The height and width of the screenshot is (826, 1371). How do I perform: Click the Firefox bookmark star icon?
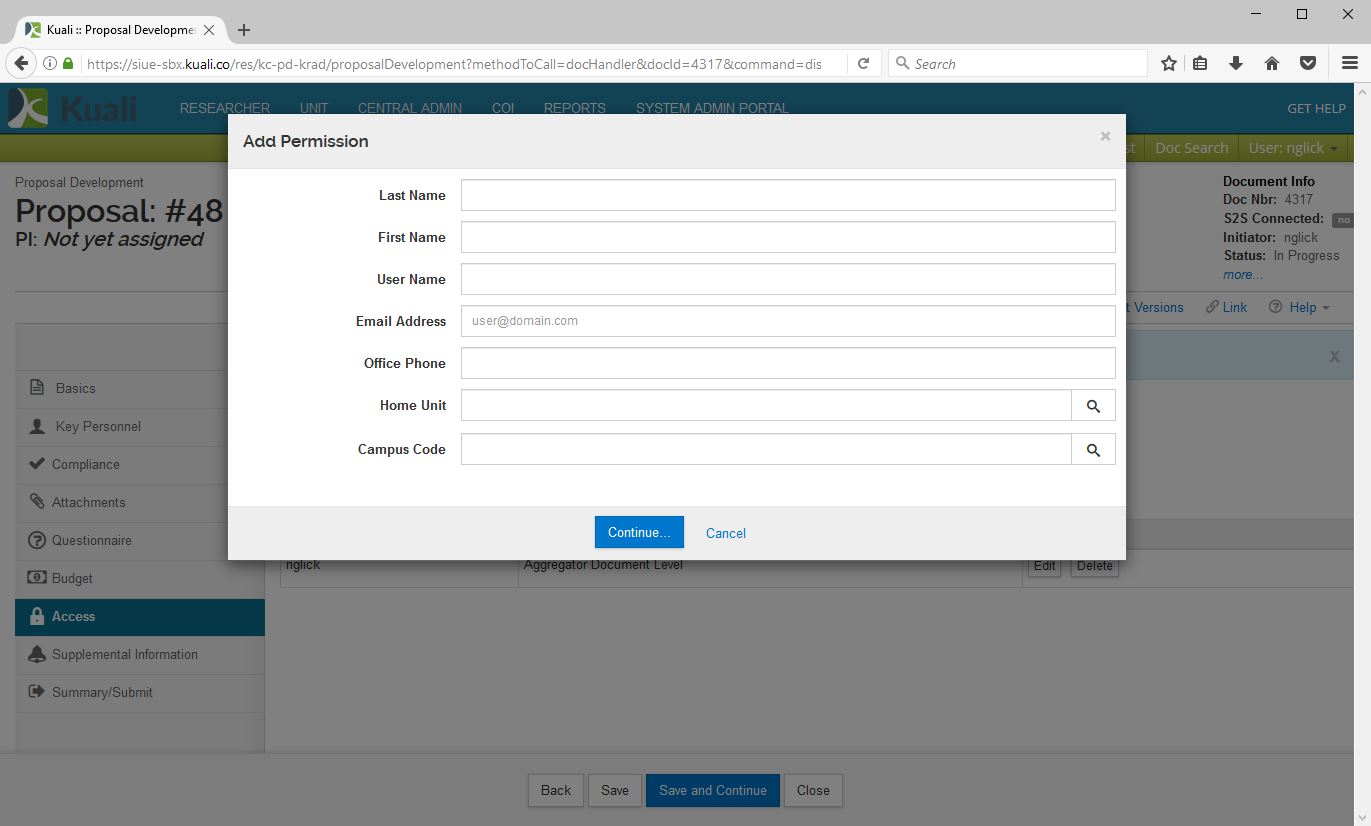click(x=1168, y=64)
